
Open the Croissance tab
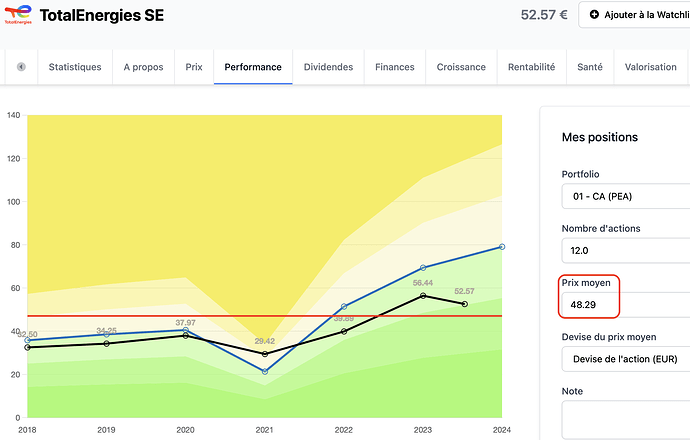click(x=461, y=67)
